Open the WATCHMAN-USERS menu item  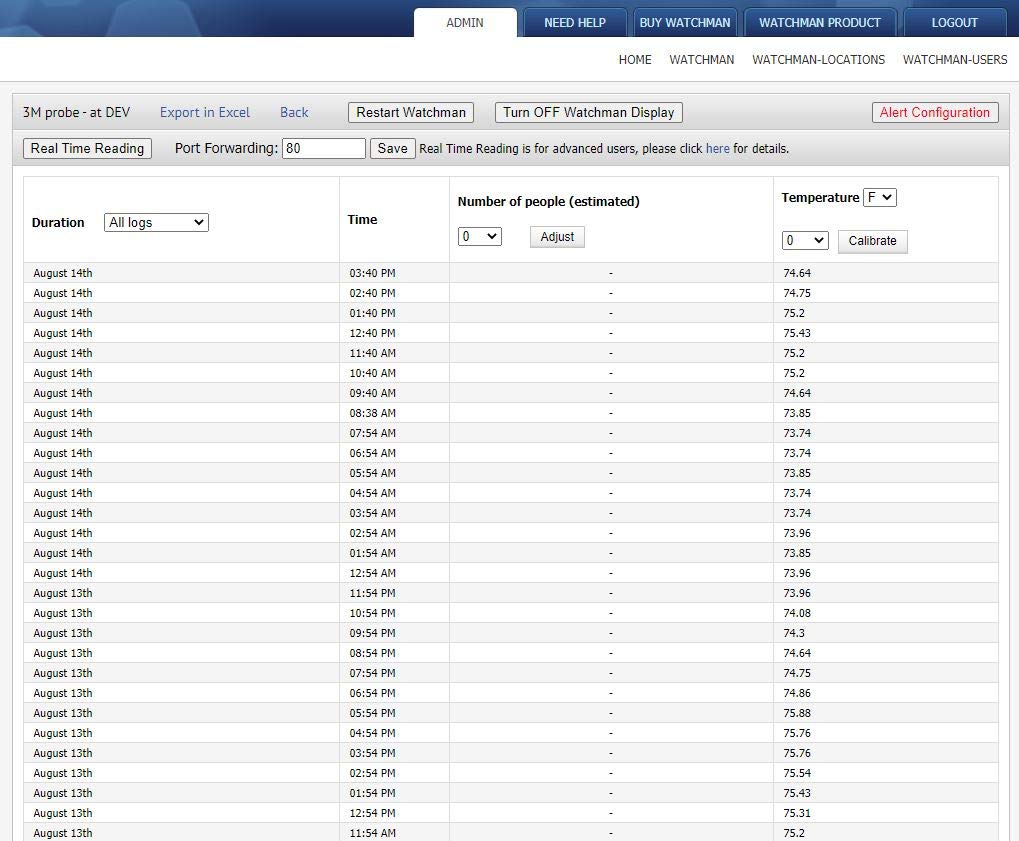[x=955, y=60]
